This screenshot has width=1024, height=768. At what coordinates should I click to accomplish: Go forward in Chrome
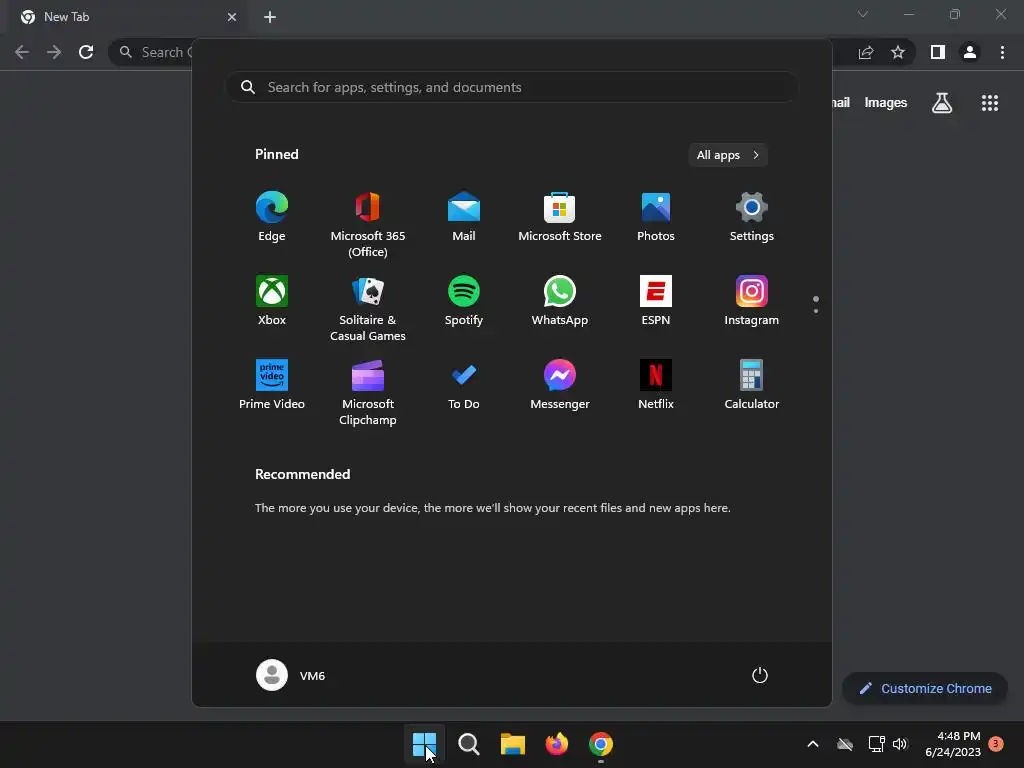point(54,52)
